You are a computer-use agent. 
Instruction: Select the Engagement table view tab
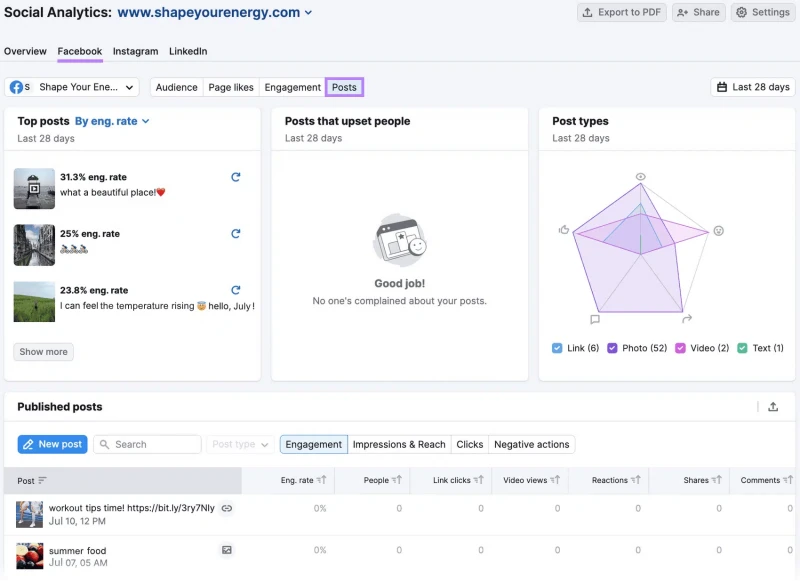(314, 444)
